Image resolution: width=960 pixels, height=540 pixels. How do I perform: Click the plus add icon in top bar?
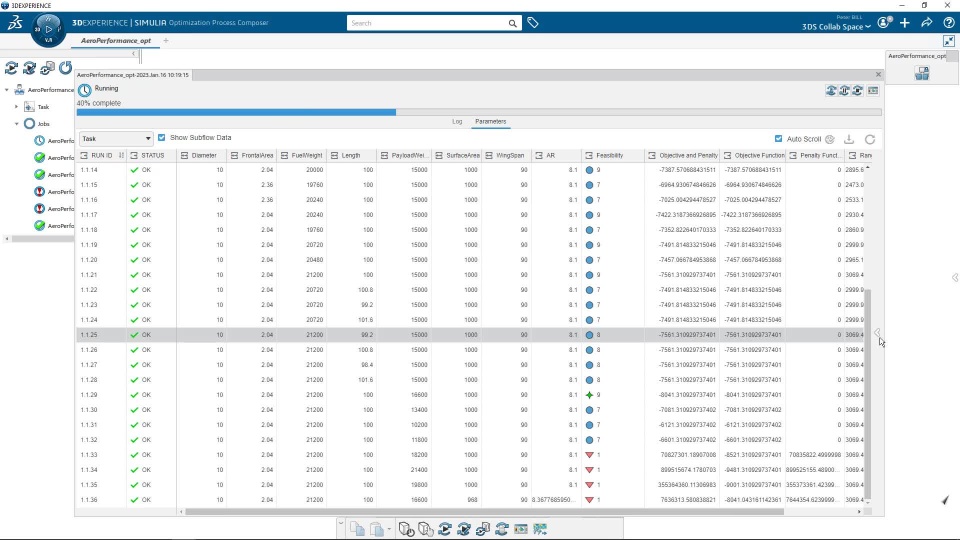coord(905,23)
